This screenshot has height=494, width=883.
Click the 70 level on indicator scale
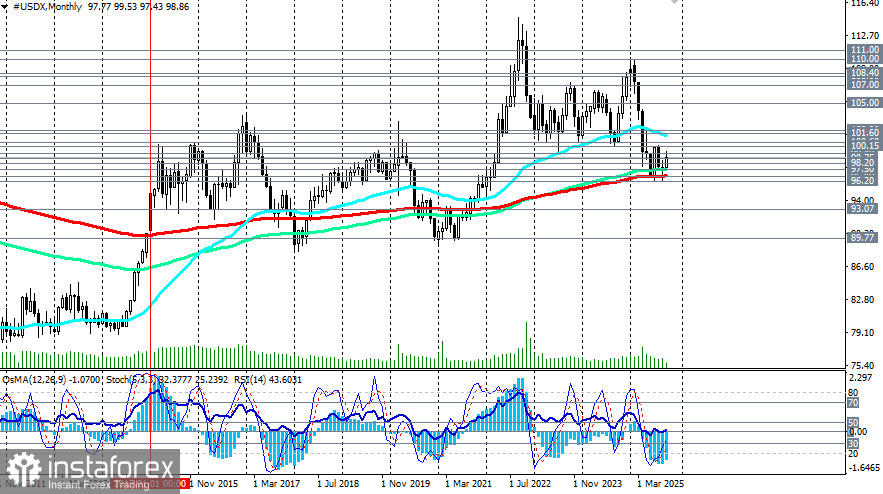[x=853, y=403]
